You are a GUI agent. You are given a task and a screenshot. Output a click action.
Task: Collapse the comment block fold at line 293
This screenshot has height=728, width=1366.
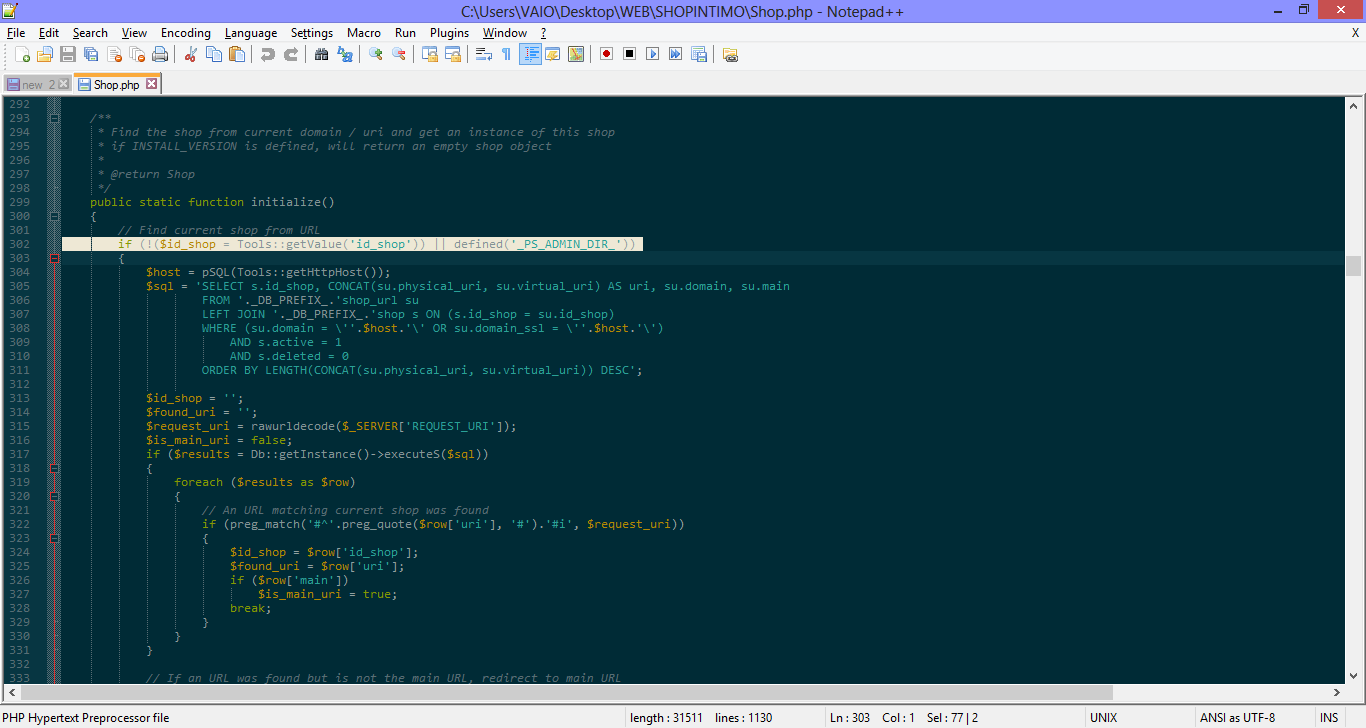55,118
